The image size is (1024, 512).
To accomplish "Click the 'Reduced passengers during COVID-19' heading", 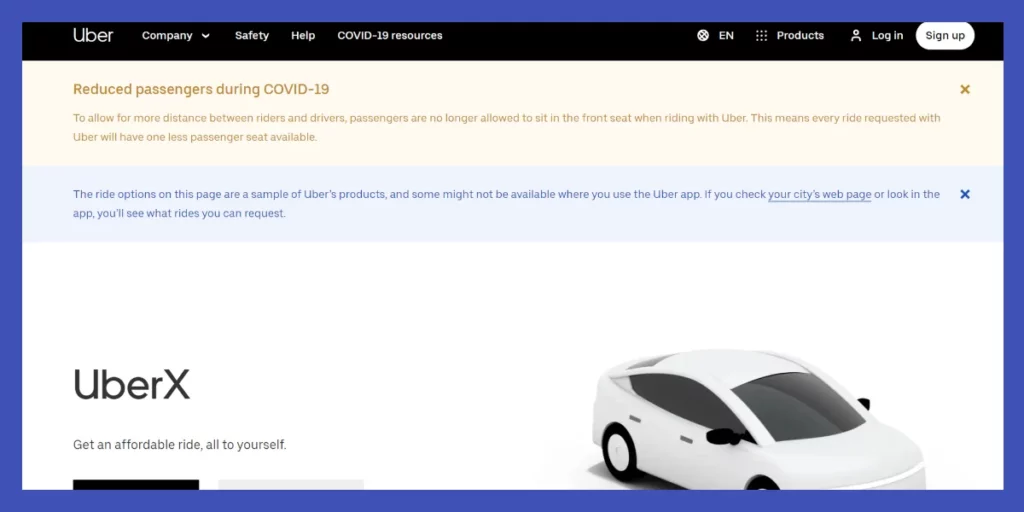I will pyautogui.click(x=201, y=89).
